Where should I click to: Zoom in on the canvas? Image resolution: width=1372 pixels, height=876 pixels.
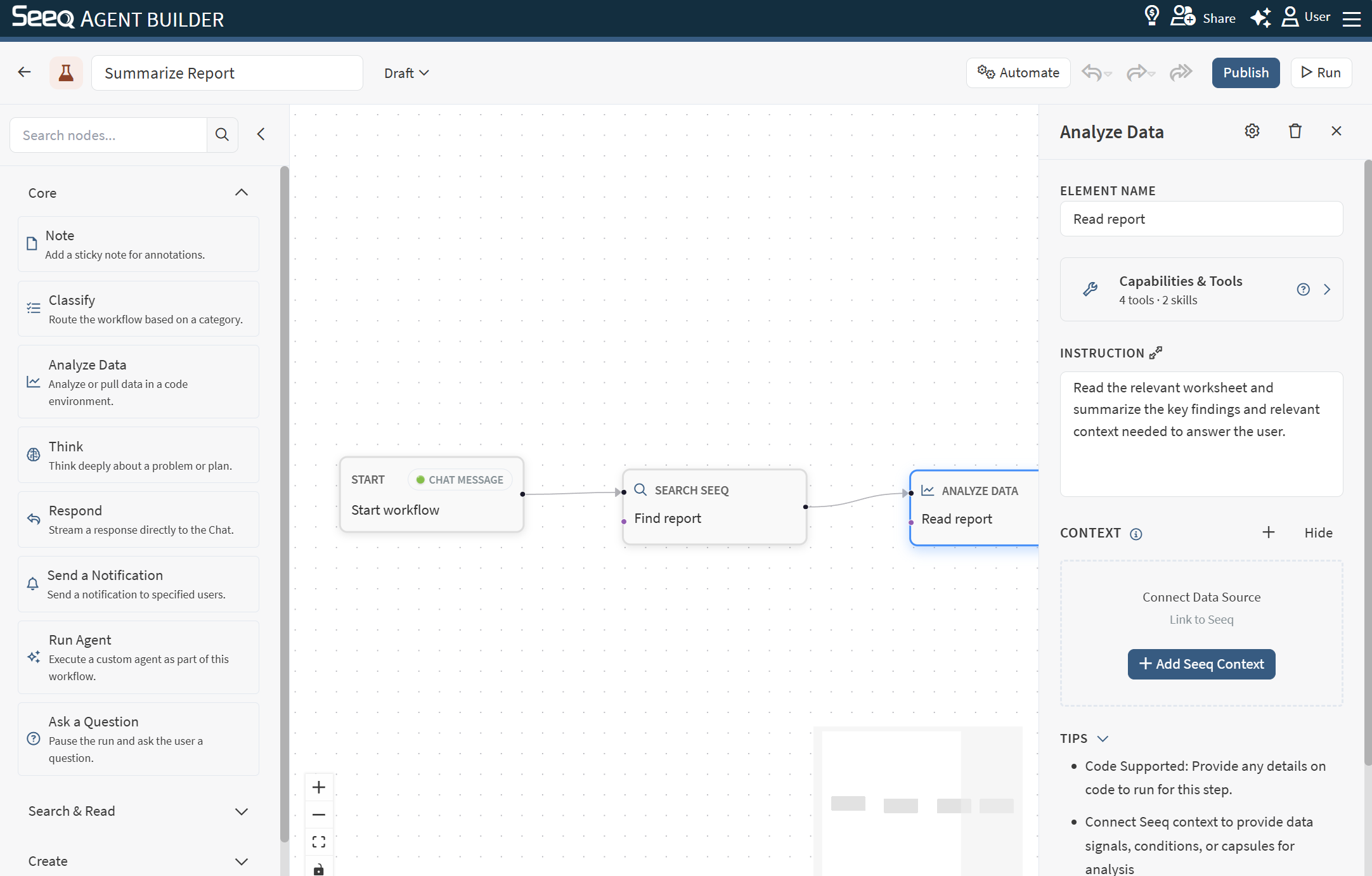(319, 787)
